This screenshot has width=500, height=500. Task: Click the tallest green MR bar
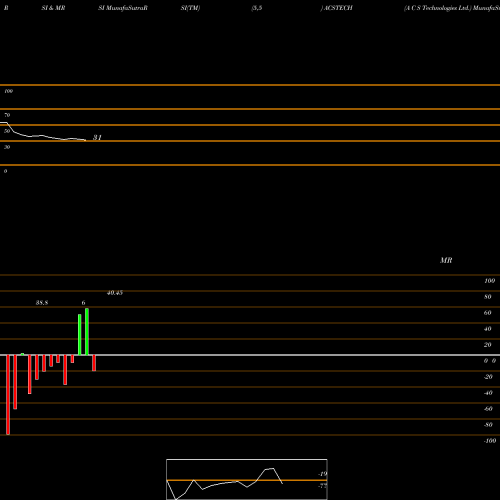87,332
